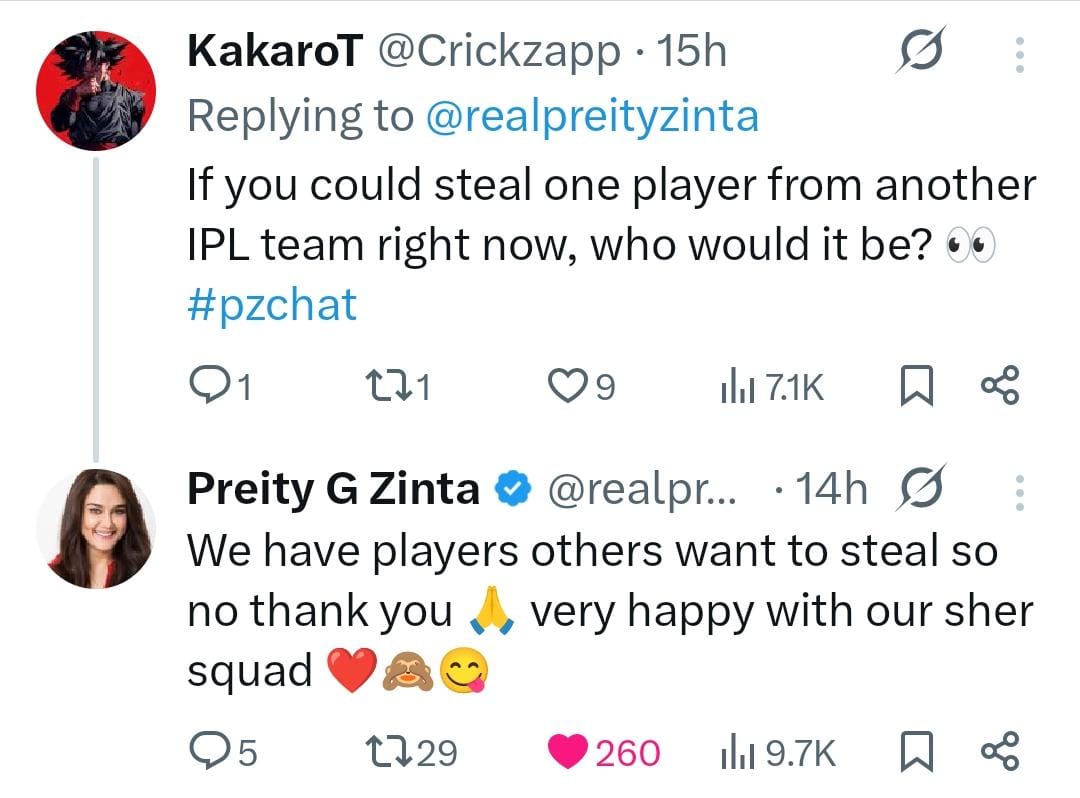The width and height of the screenshot is (1080, 798).
Task: Open KakaroT's profile picture
Action: [96, 89]
